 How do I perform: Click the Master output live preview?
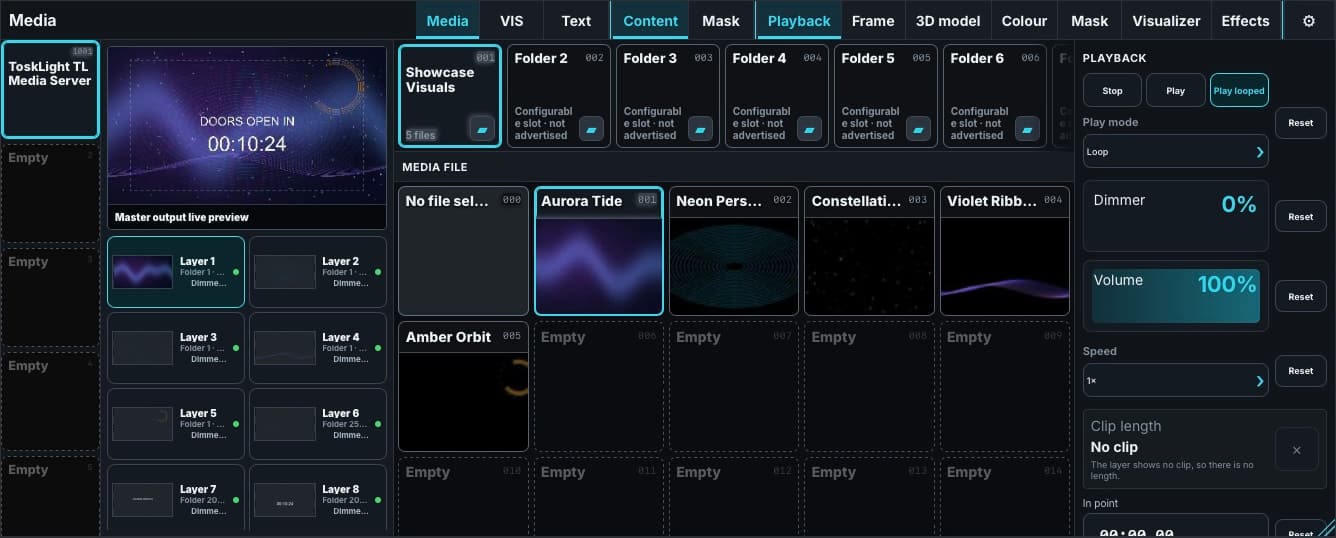(247, 138)
